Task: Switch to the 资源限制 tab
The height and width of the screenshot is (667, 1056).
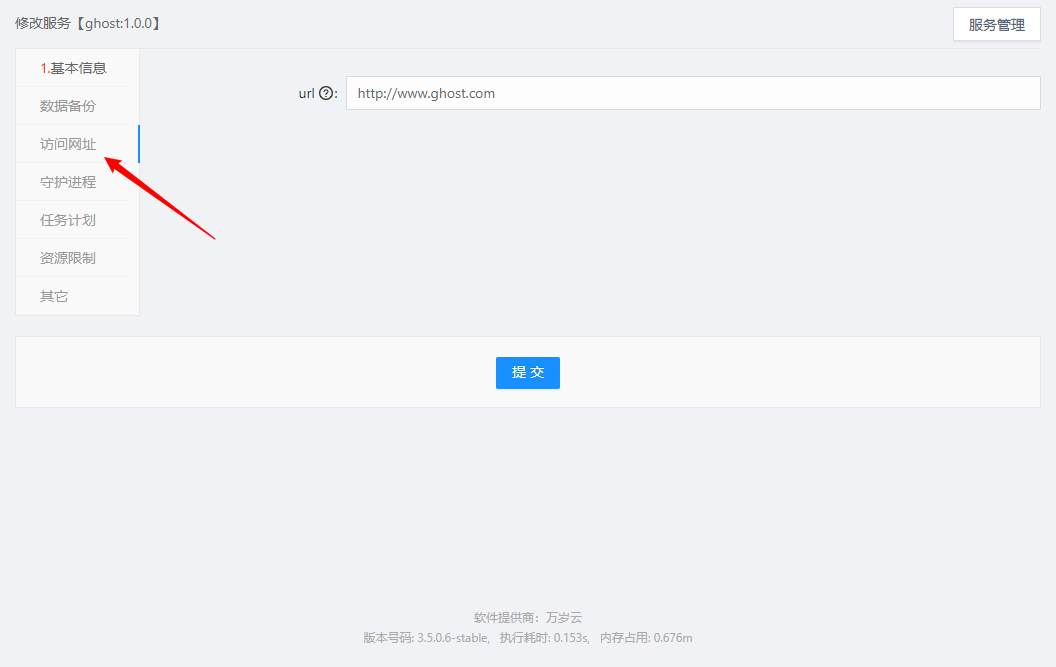Action: click(x=68, y=258)
